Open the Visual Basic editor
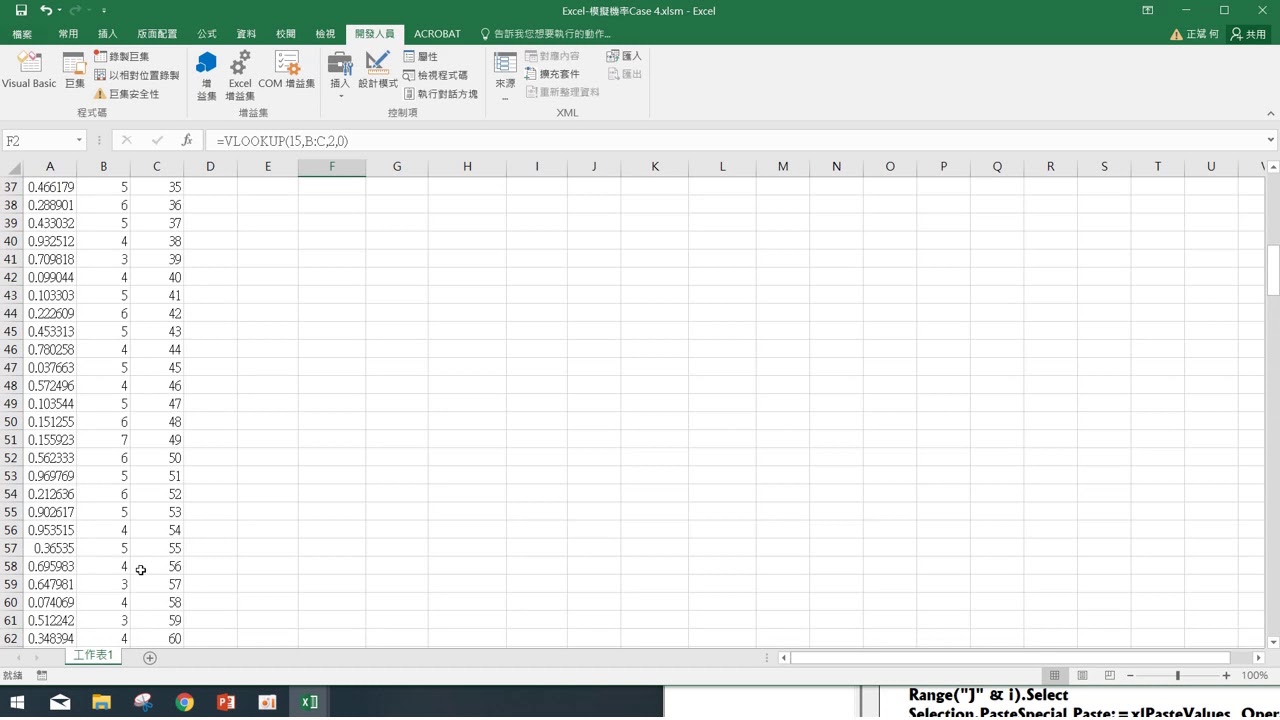This screenshot has width=1280, height=720. click(29, 70)
